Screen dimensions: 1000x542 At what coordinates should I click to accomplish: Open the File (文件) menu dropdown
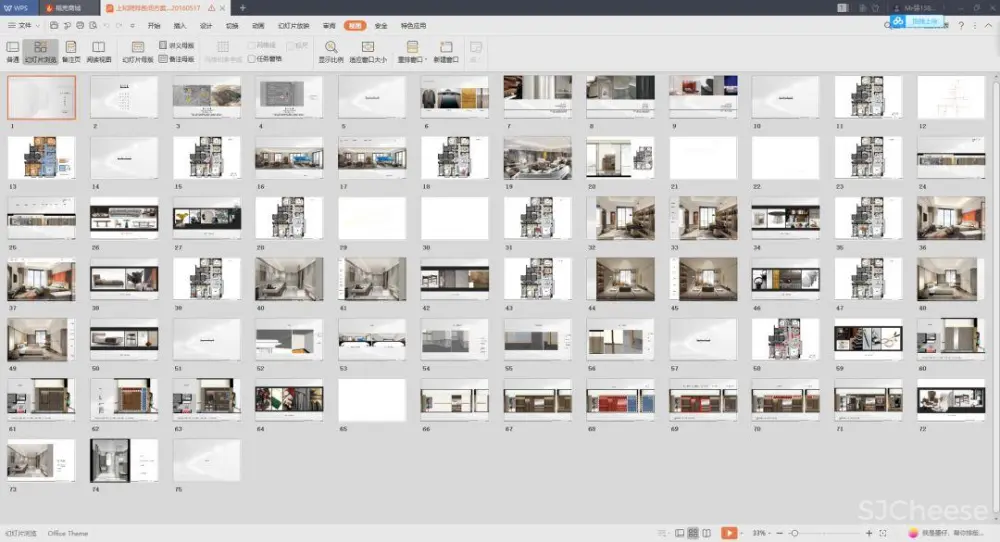[24, 25]
